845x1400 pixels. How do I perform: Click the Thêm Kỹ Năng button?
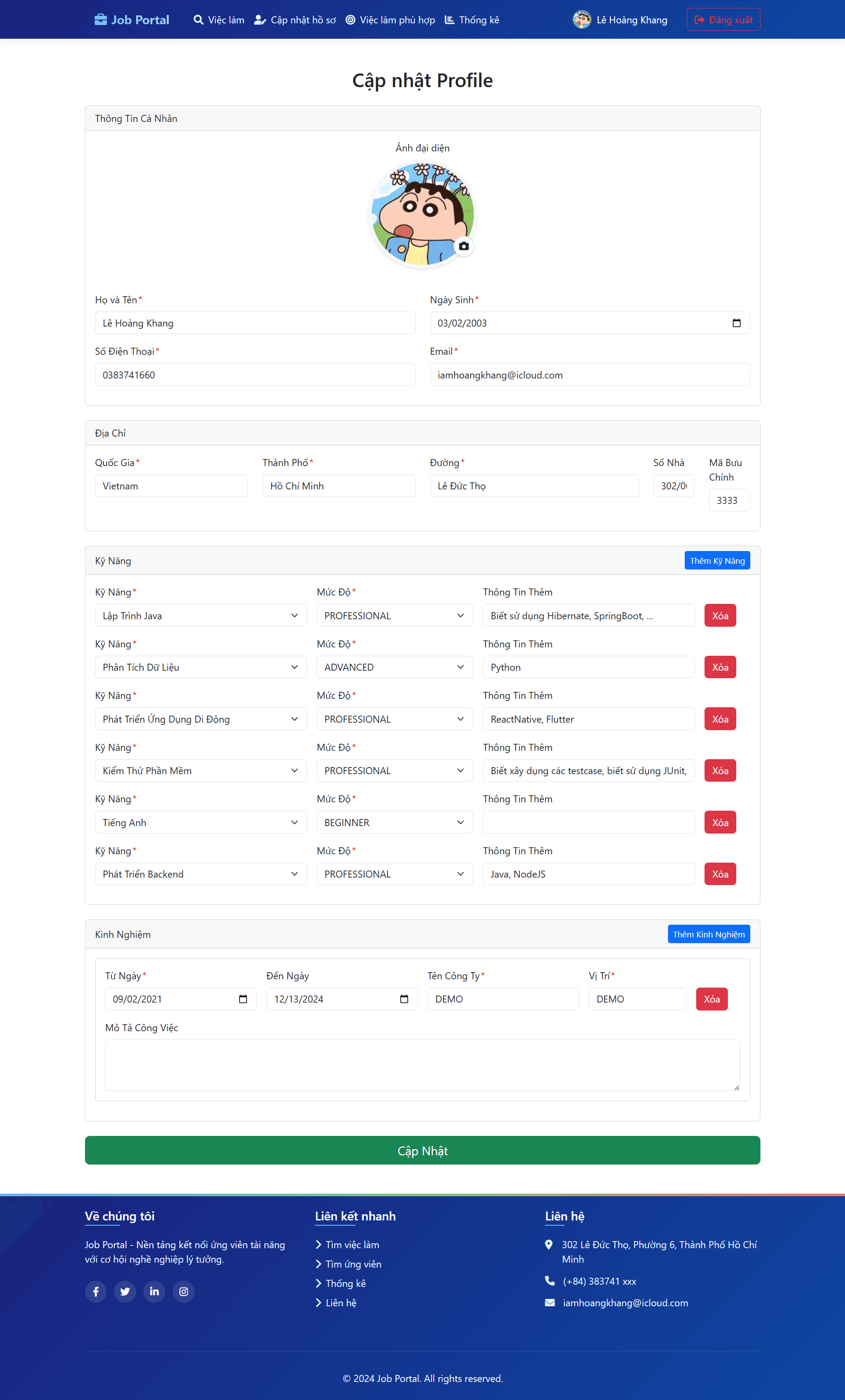(717, 561)
